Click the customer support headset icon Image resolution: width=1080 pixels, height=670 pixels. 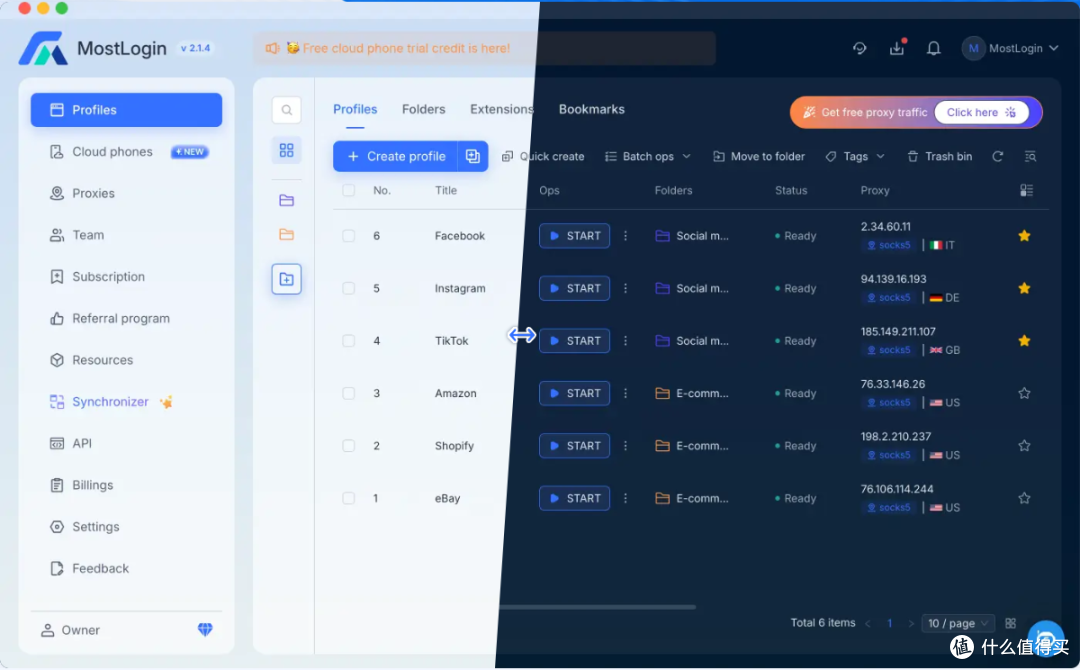point(860,48)
